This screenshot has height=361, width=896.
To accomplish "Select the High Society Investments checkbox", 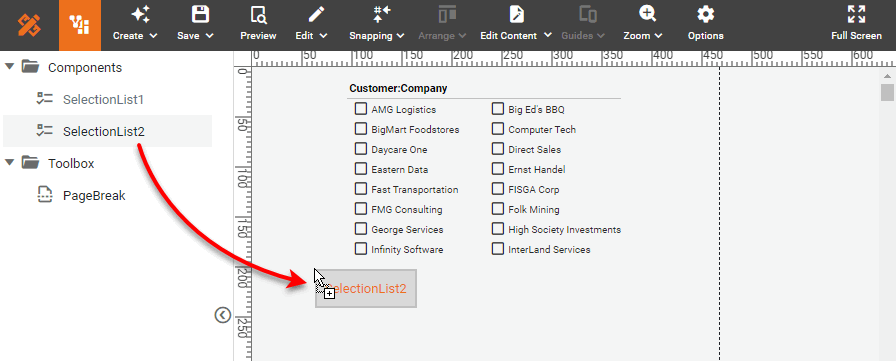I will pyautogui.click(x=498, y=228).
